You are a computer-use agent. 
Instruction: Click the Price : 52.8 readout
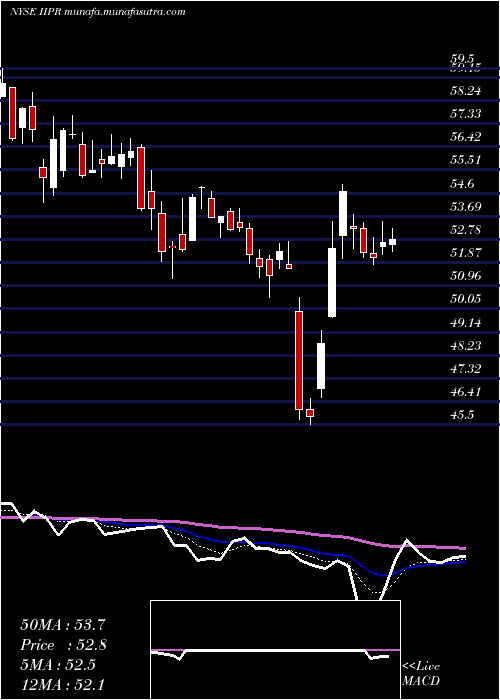click(x=63, y=645)
